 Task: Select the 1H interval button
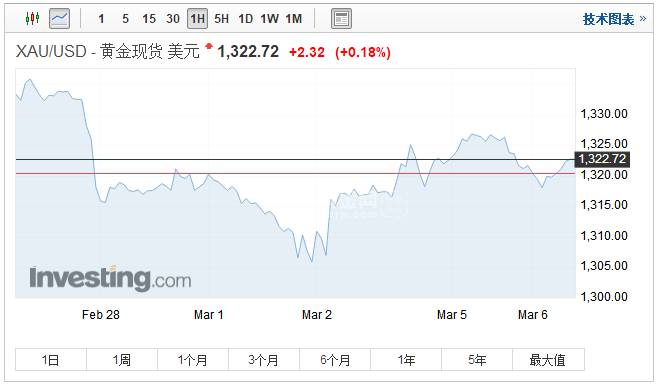[x=197, y=19]
